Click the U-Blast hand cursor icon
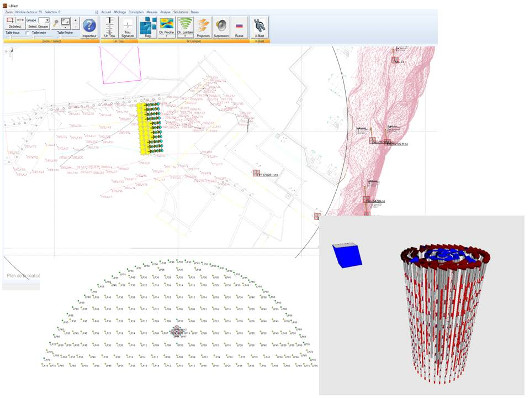 pos(260,27)
